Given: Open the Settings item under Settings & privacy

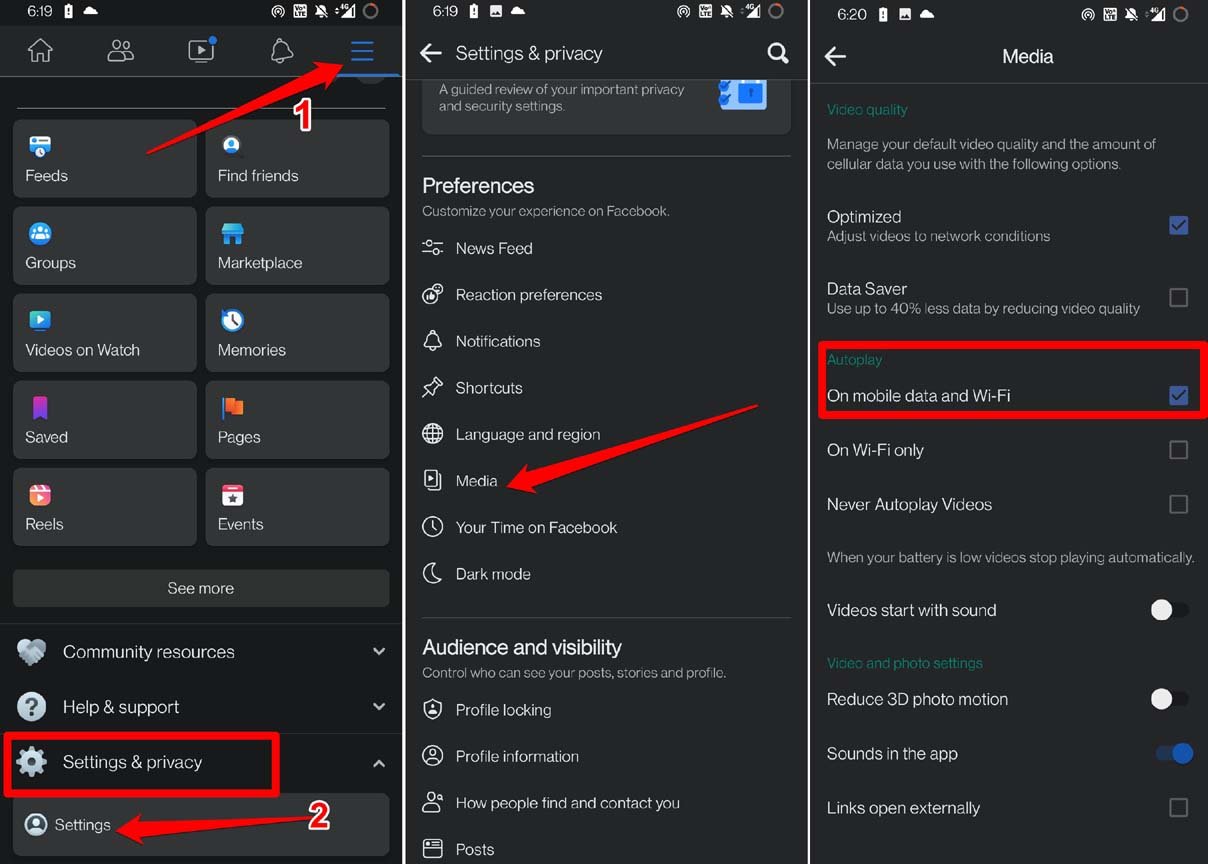Looking at the screenshot, I should coord(201,825).
